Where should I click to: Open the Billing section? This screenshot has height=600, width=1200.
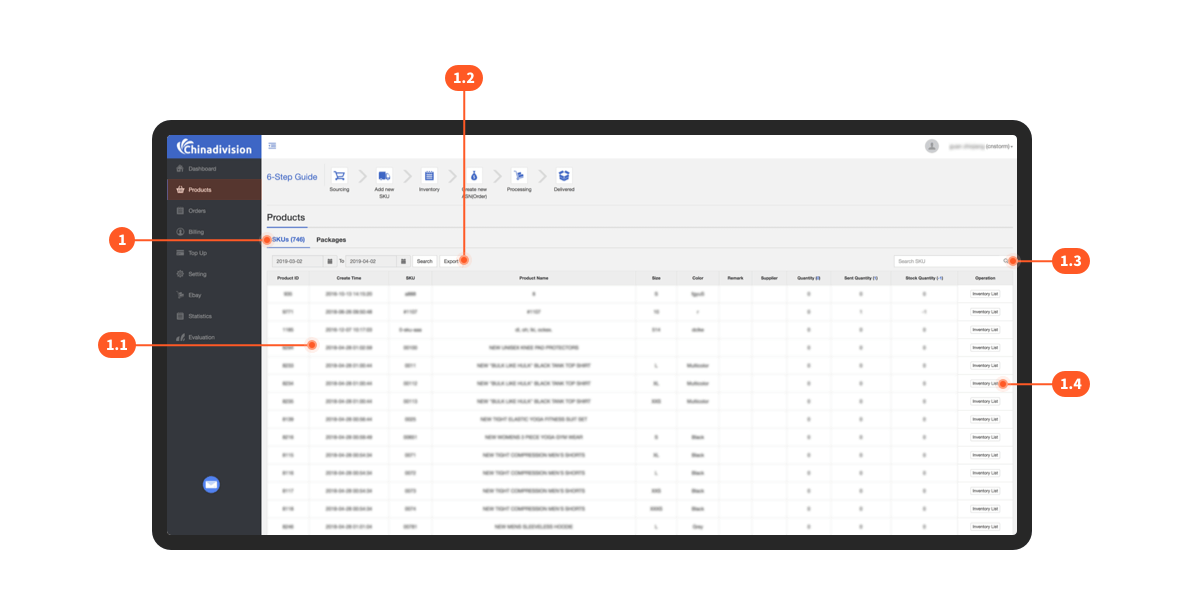click(214, 231)
